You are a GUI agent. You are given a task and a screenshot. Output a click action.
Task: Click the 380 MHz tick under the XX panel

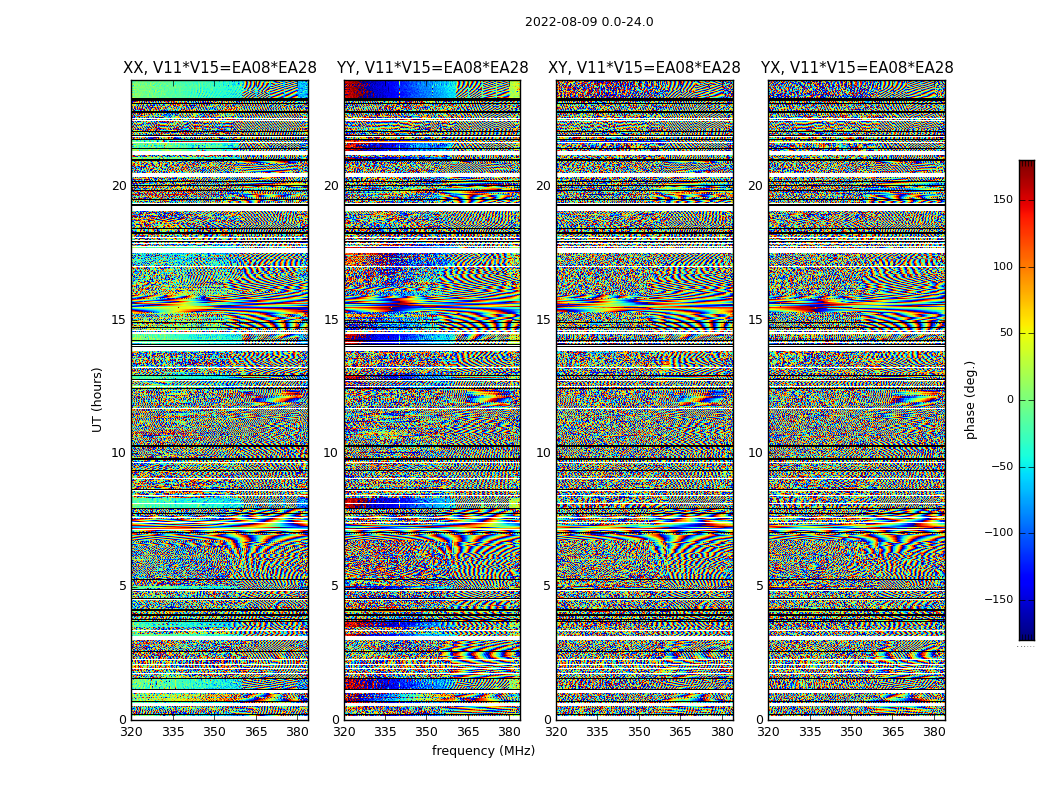click(x=297, y=732)
